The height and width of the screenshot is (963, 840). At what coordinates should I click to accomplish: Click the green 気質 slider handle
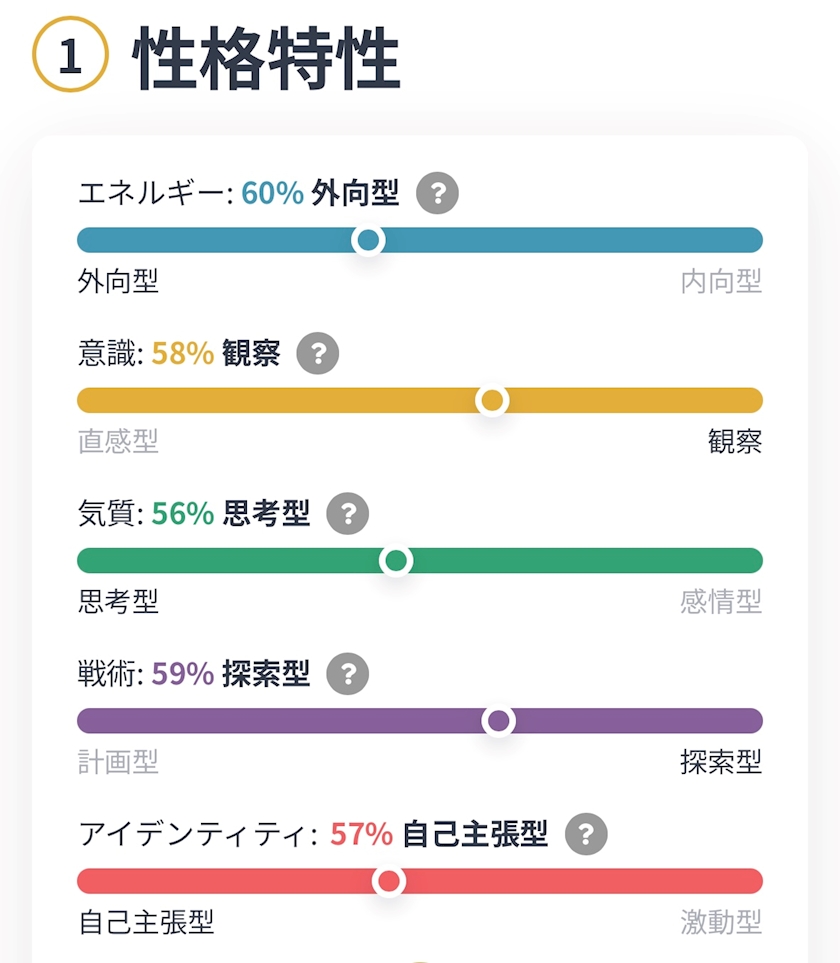(396, 561)
